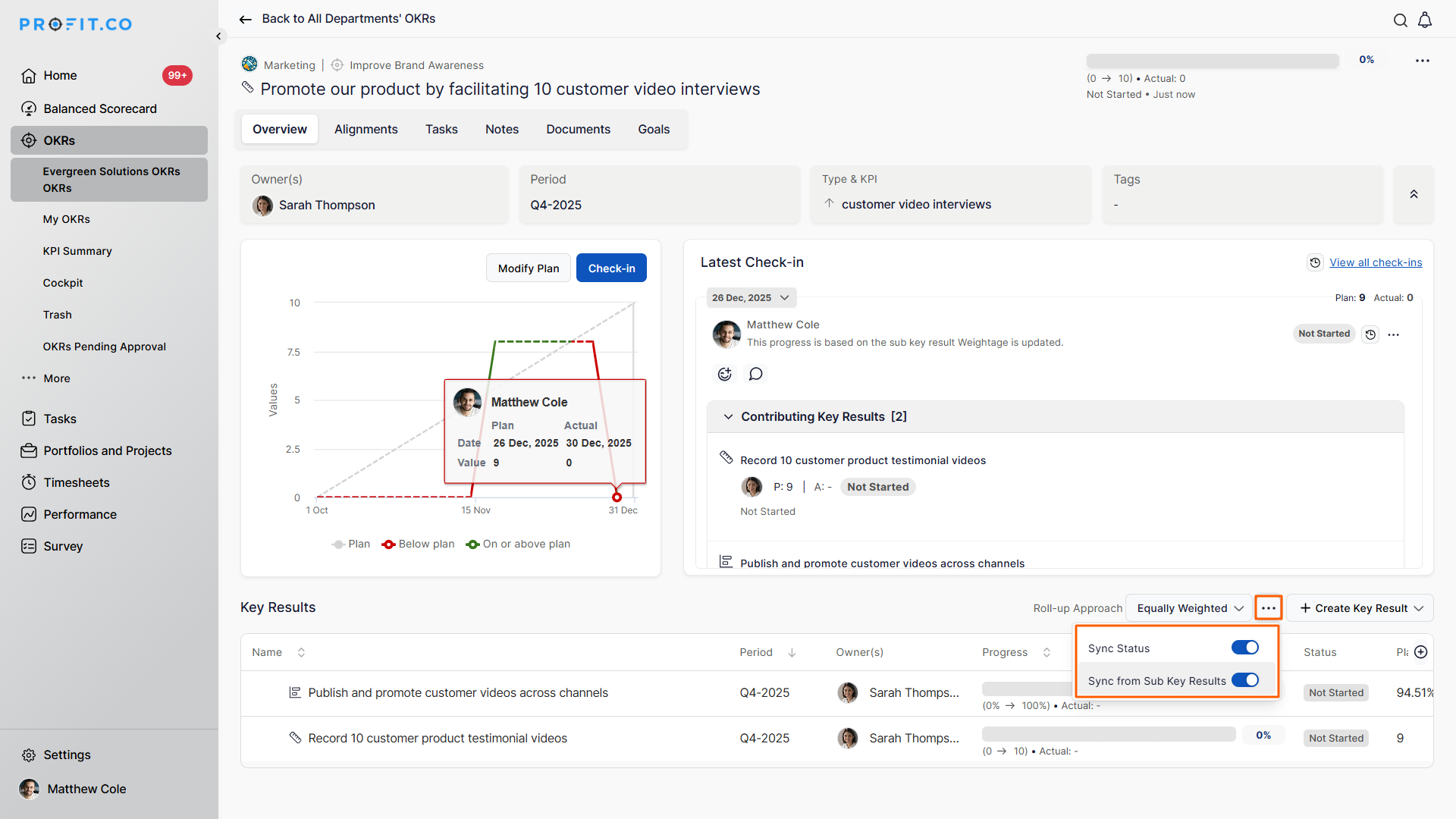Viewport: 1456px width, 819px height.
Task: Click the emoji reaction icon
Action: tap(725, 374)
